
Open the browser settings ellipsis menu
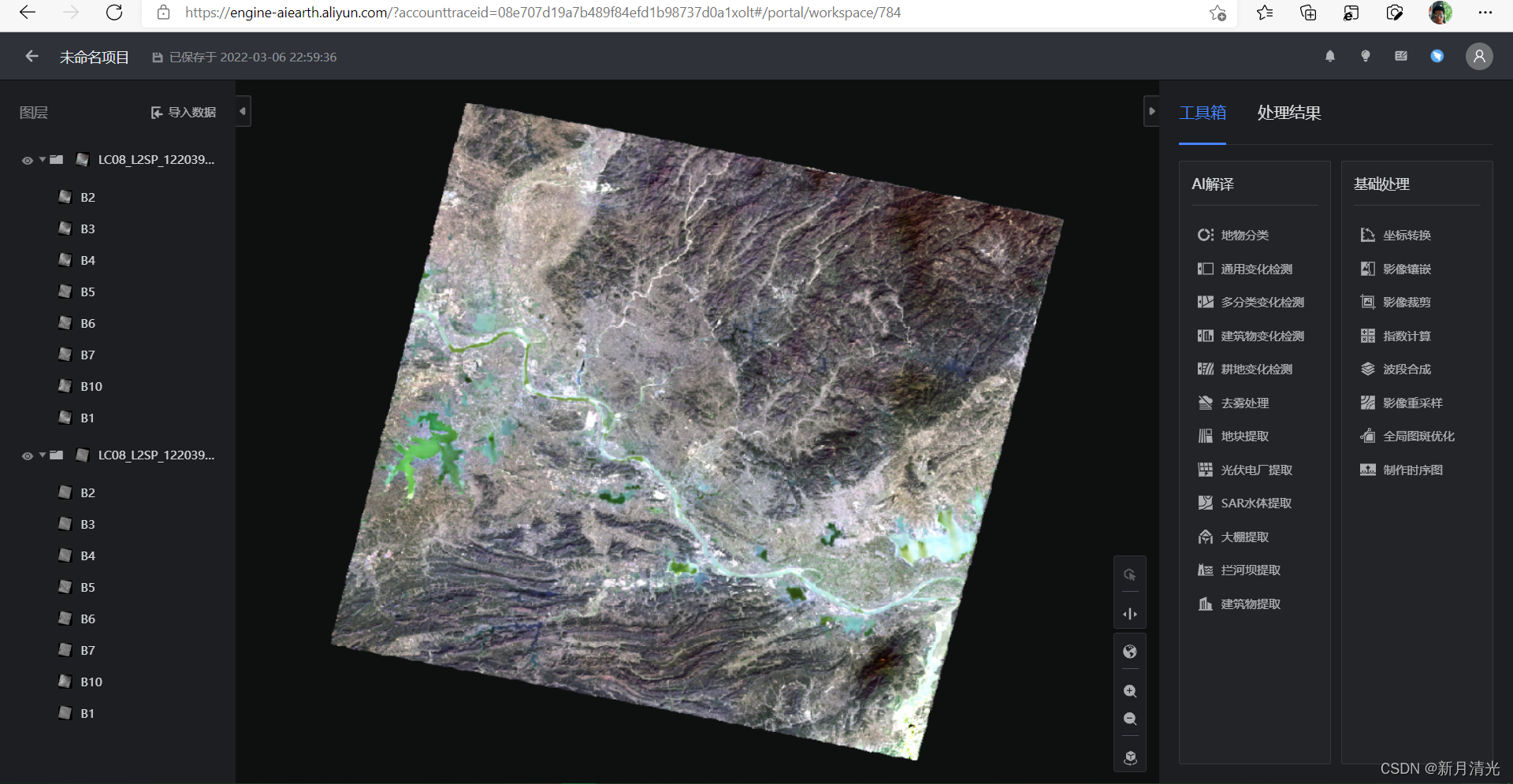point(1485,13)
